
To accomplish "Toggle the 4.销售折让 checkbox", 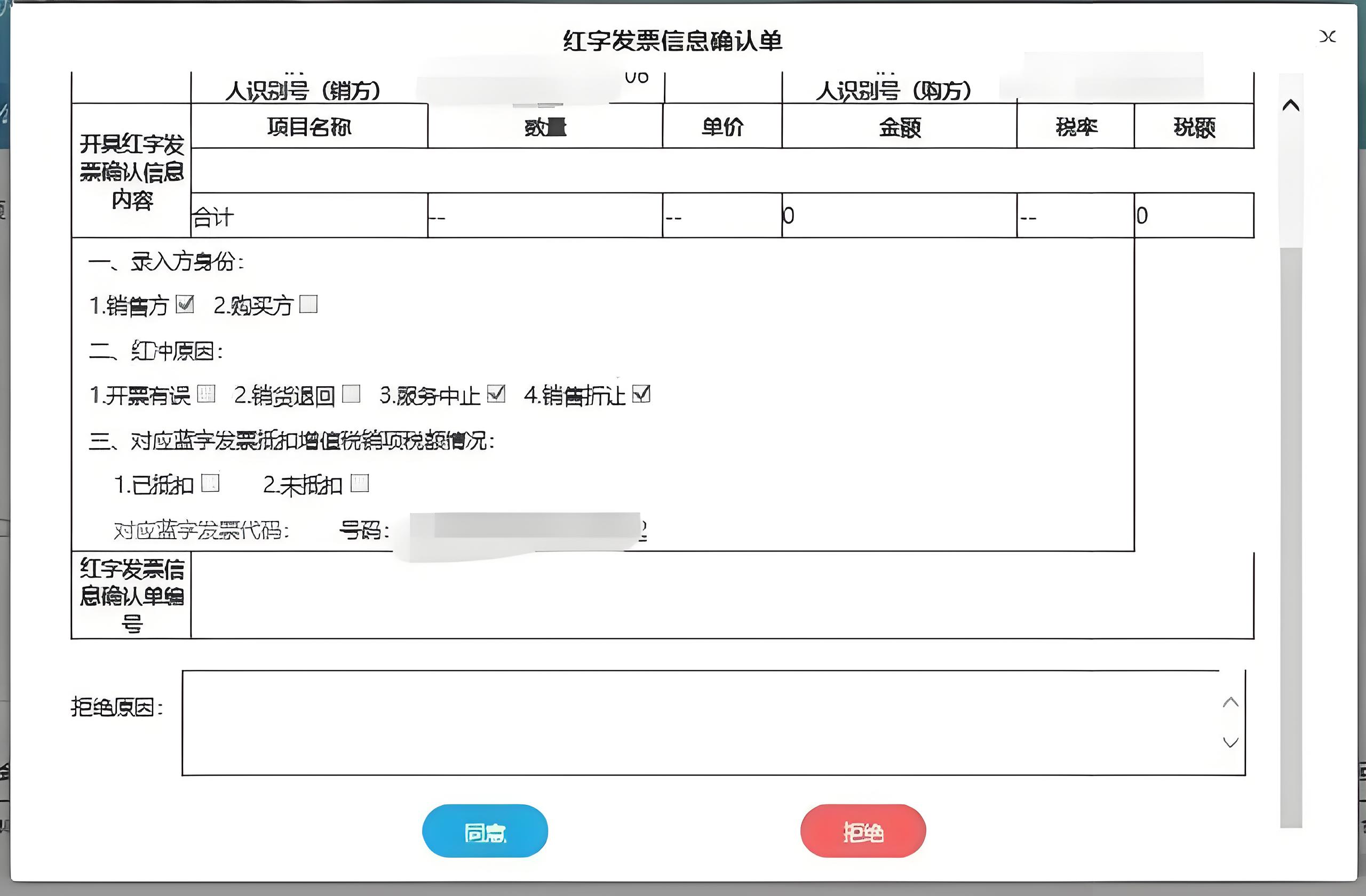I will tap(641, 394).
